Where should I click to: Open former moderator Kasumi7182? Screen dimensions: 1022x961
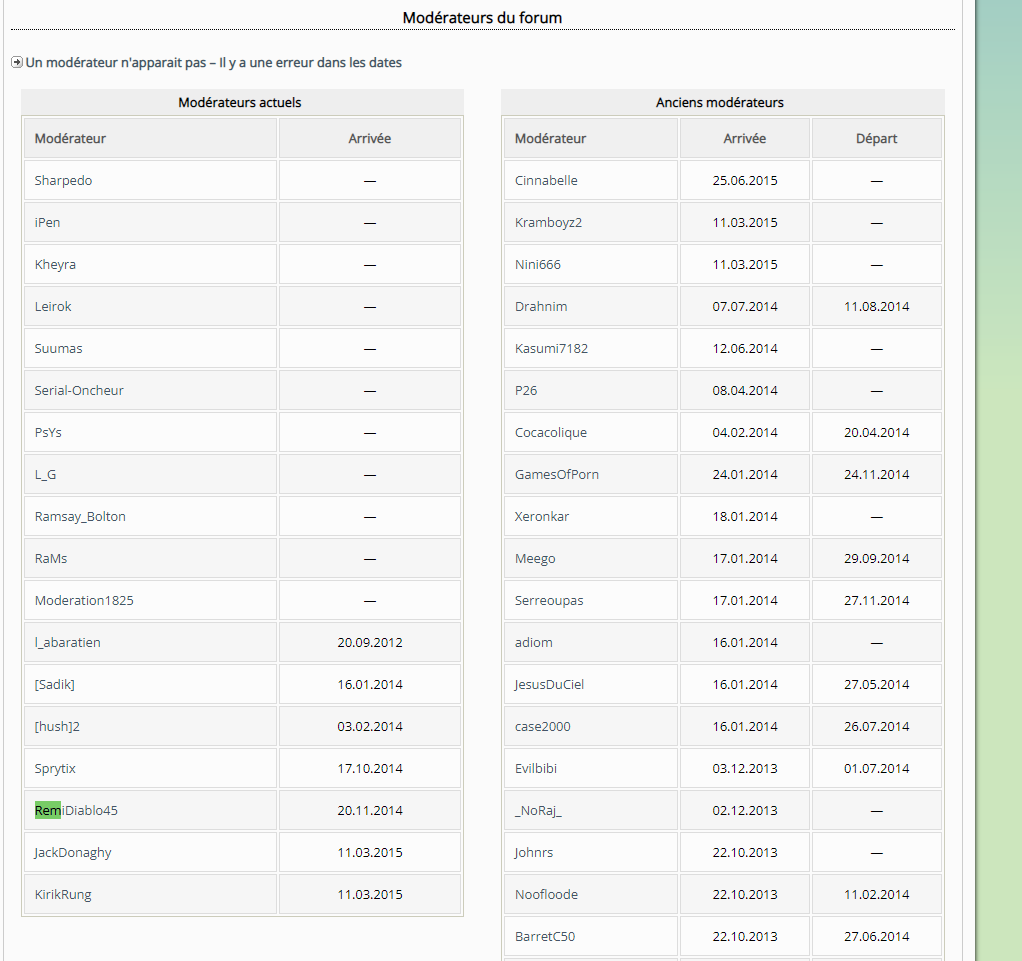[x=551, y=348]
